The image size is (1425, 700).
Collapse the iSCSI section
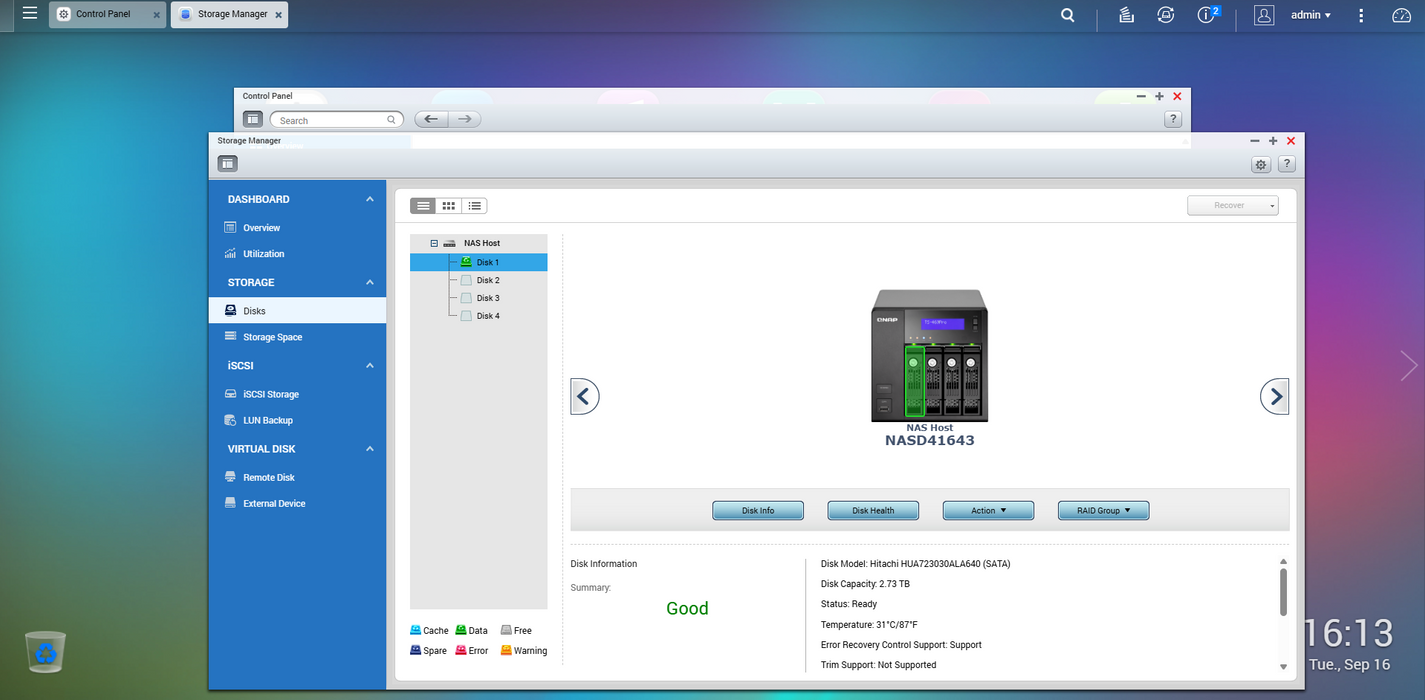370,365
